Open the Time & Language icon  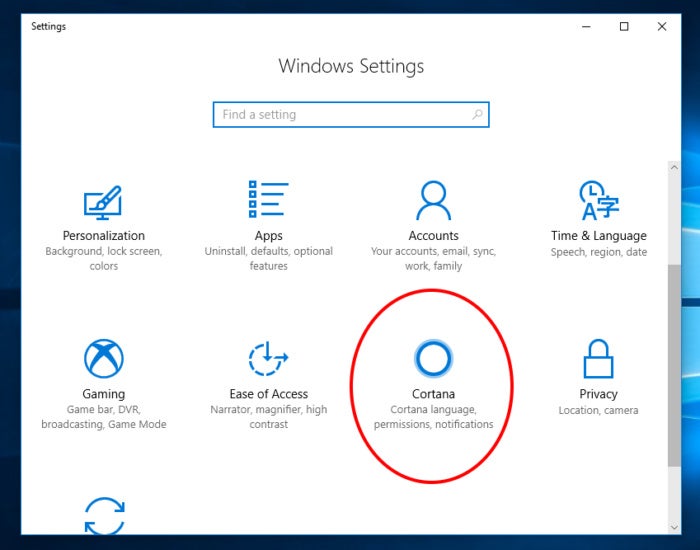[x=599, y=200]
